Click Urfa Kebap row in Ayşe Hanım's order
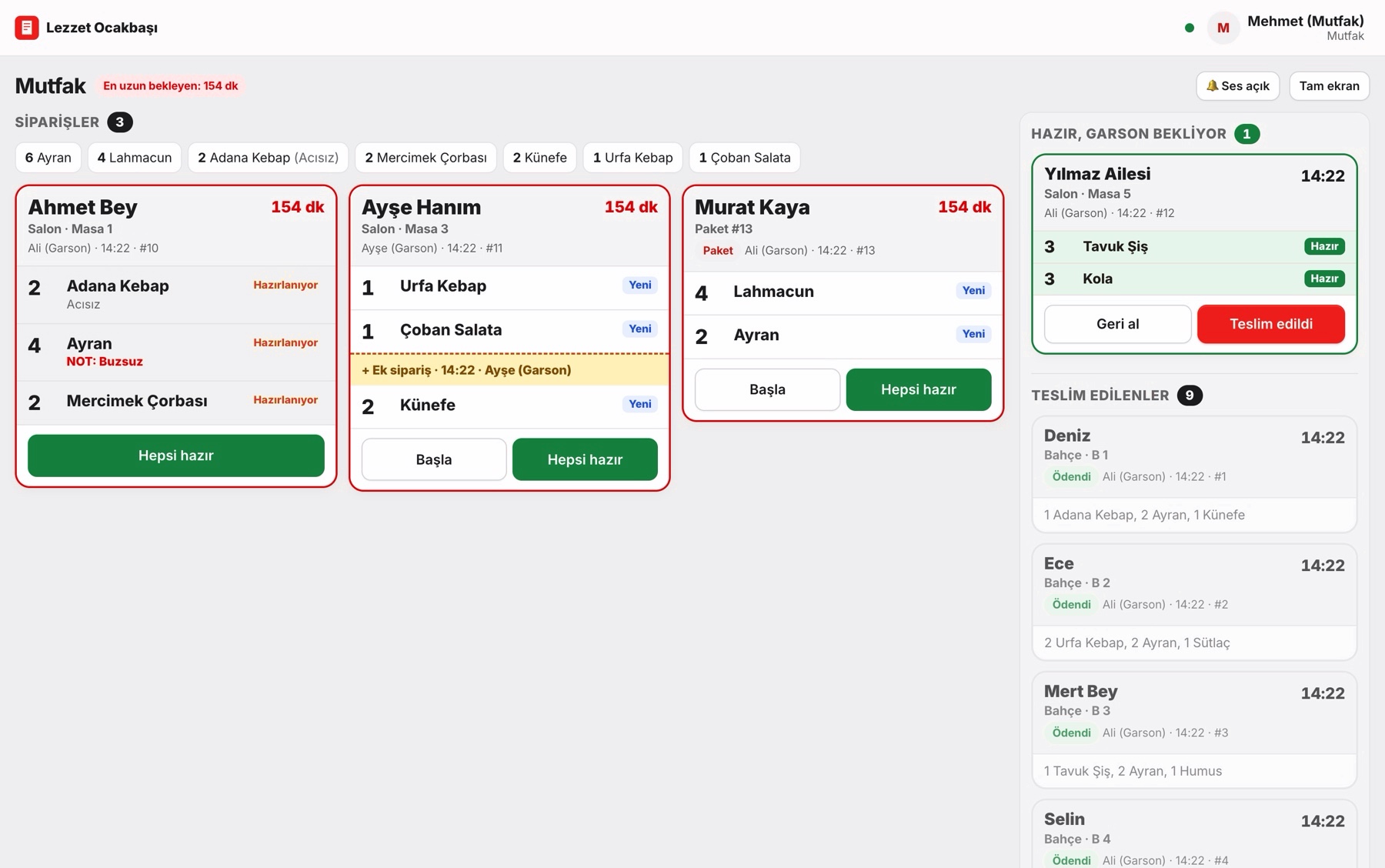The height and width of the screenshot is (868, 1385). pyautogui.click(x=509, y=288)
